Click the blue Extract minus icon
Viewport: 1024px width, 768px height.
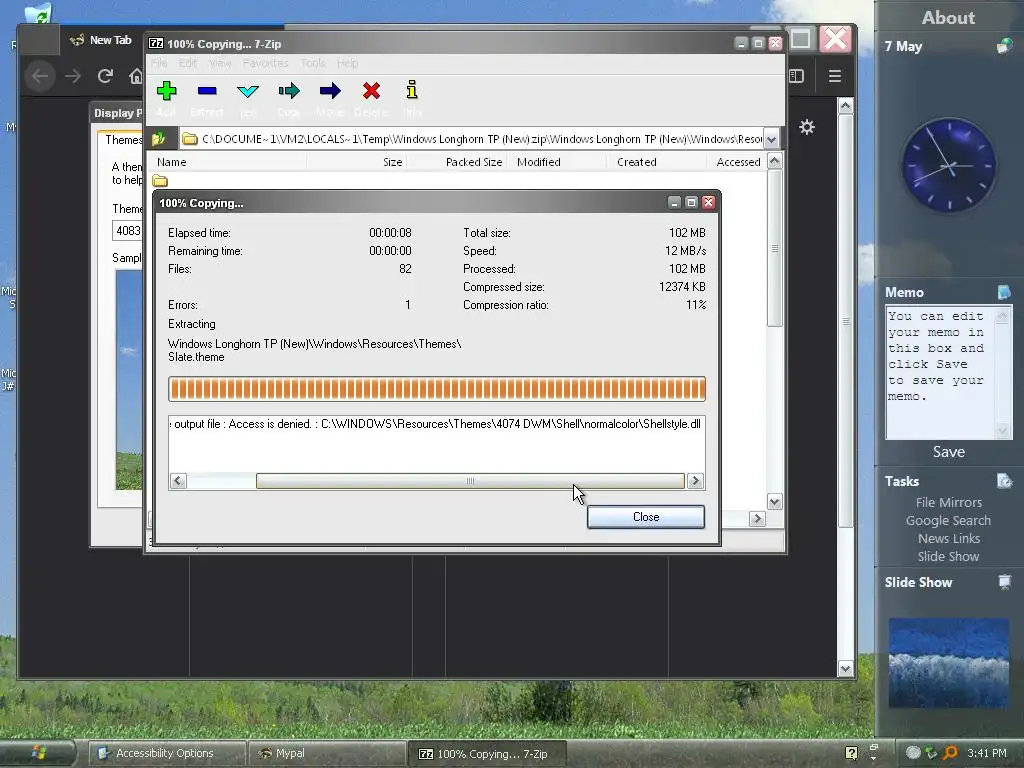pos(207,91)
